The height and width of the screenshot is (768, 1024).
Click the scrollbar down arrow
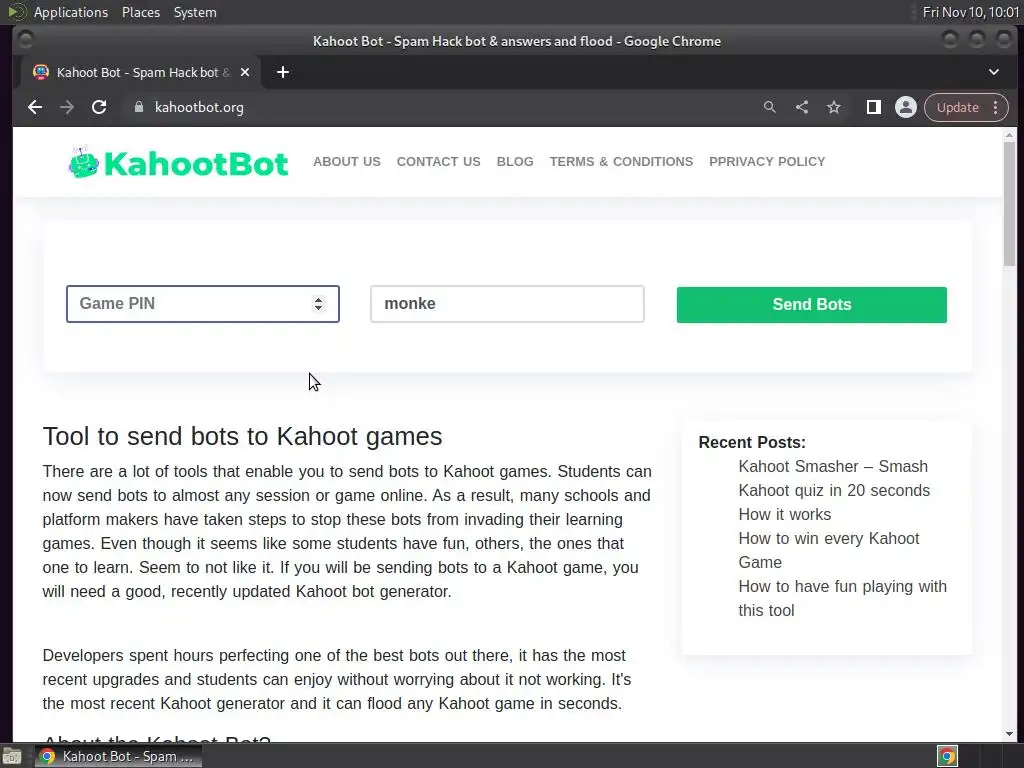[1010, 734]
